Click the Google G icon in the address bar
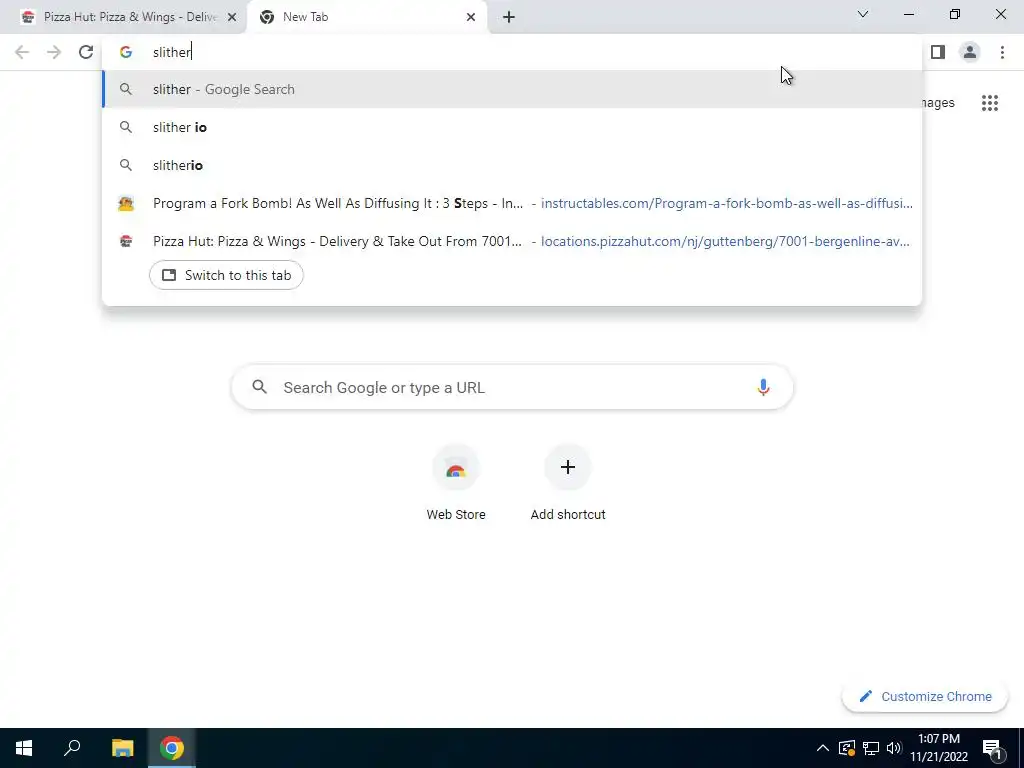The width and height of the screenshot is (1024, 768). (x=126, y=52)
